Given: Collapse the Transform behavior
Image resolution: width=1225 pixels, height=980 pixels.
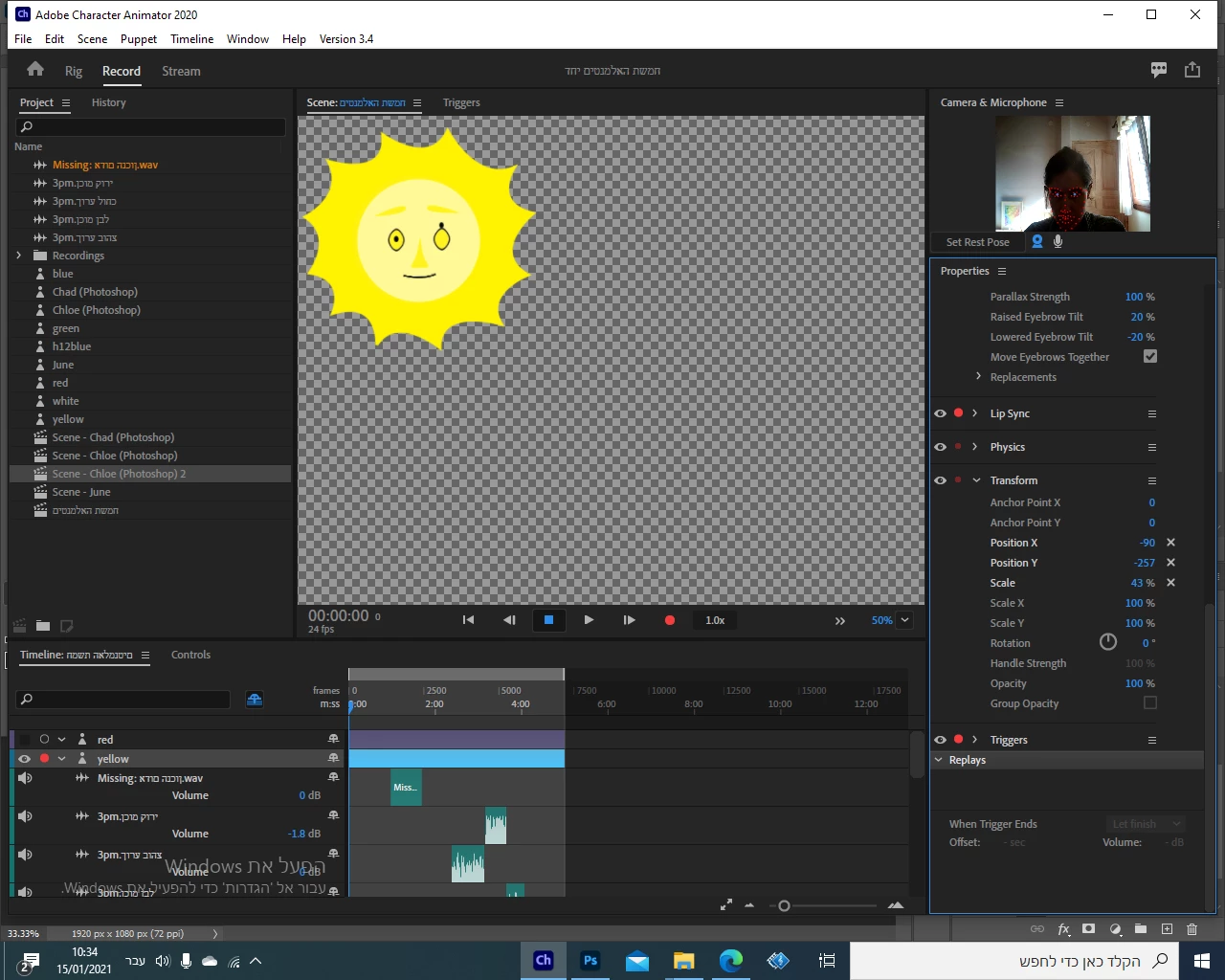Looking at the screenshot, I should (x=976, y=480).
